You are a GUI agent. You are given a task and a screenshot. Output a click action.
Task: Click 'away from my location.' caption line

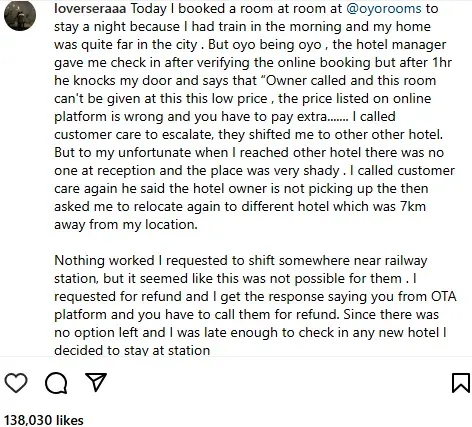(x=126, y=225)
